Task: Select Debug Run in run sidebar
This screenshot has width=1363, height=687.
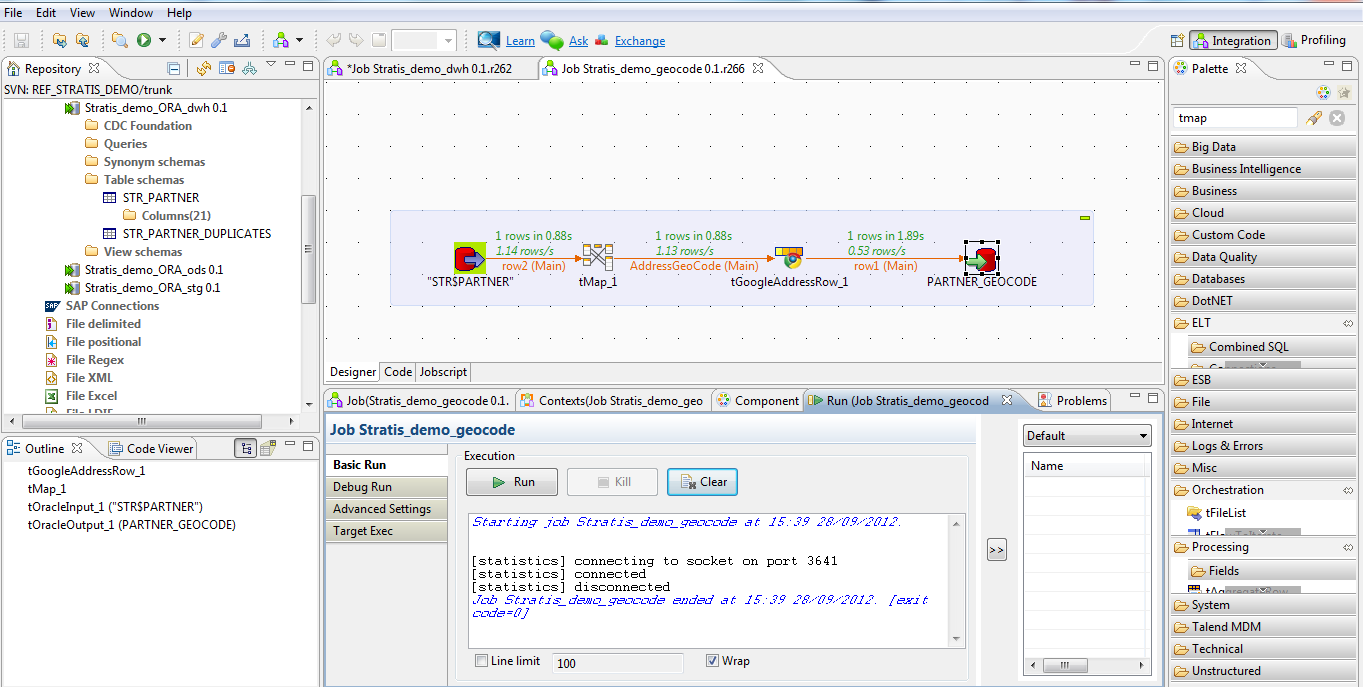Action: (x=385, y=487)
